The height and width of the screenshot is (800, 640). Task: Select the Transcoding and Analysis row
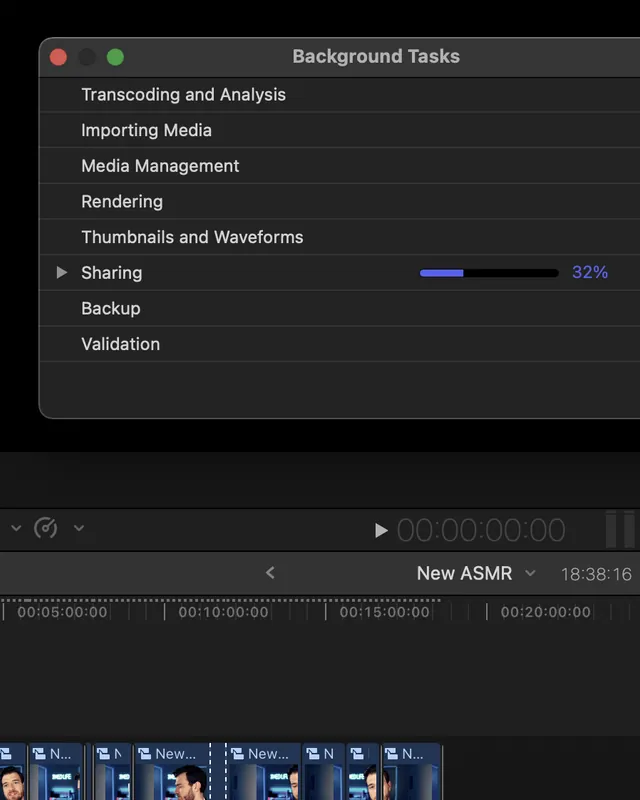339,95
